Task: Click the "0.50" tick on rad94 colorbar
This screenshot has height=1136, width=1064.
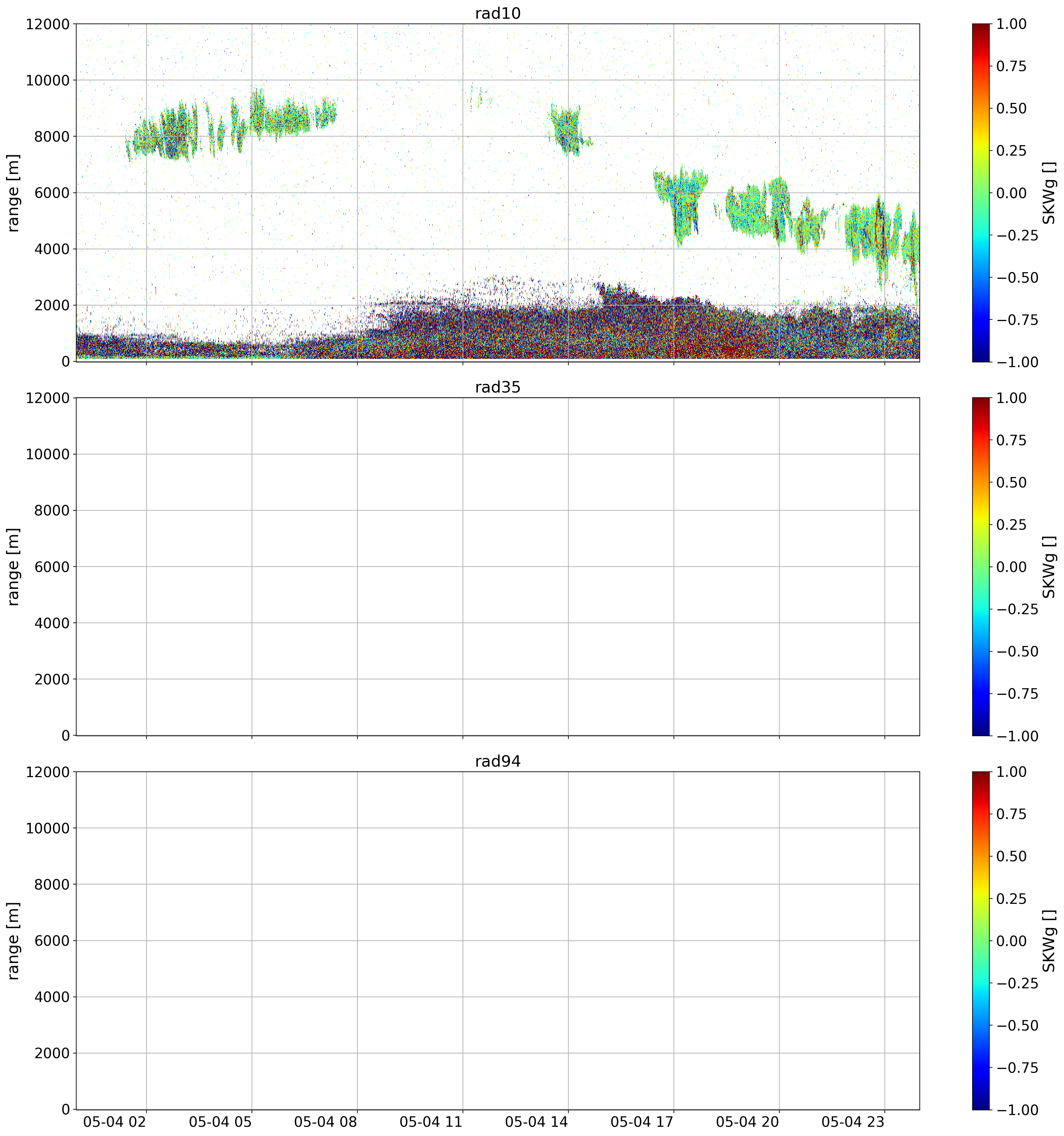Action: (x=1011, y=857)
